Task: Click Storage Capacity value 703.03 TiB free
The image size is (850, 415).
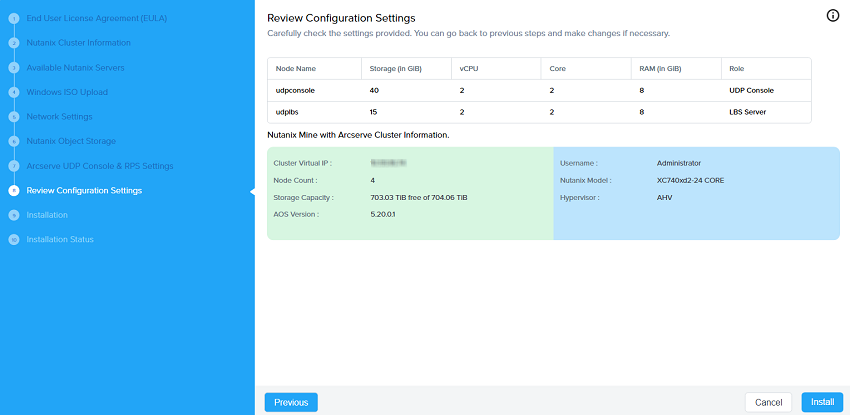Action: 419,198
